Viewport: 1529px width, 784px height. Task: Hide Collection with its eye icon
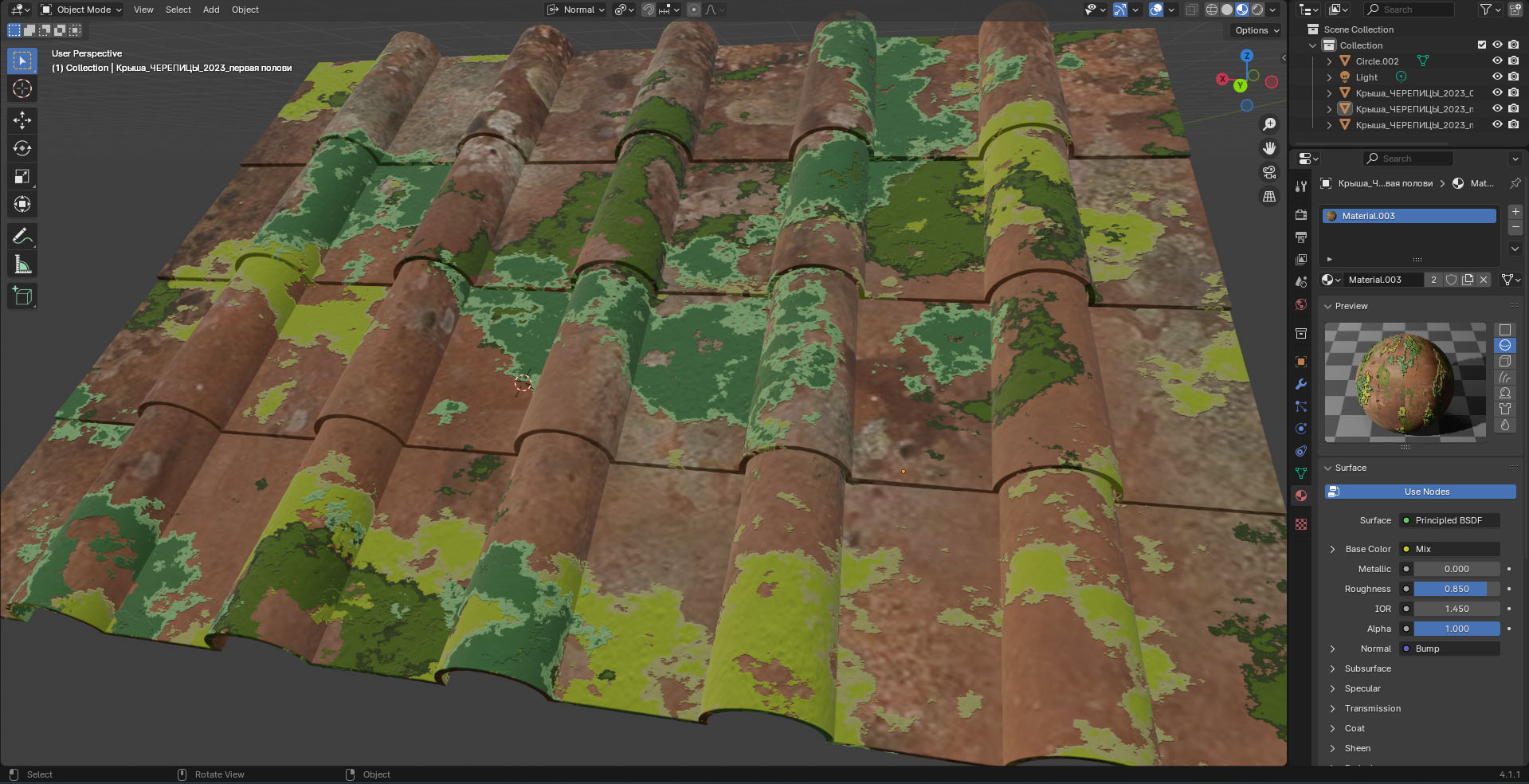(1497, 45)
